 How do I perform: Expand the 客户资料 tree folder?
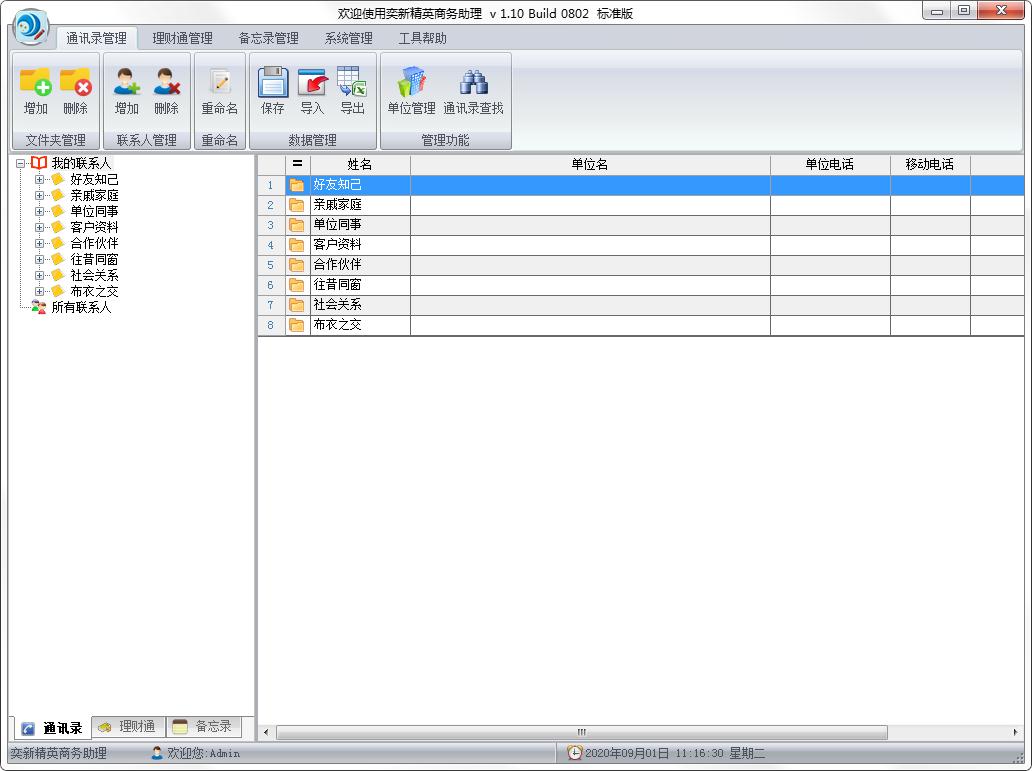(x=40, y=228)
